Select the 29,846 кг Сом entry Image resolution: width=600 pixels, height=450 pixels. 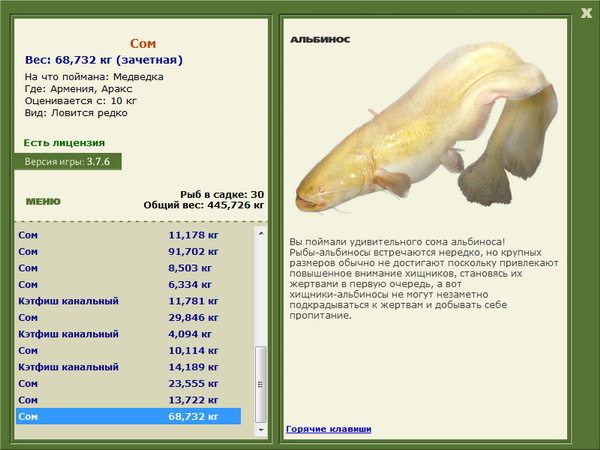(x=129, y=318)
